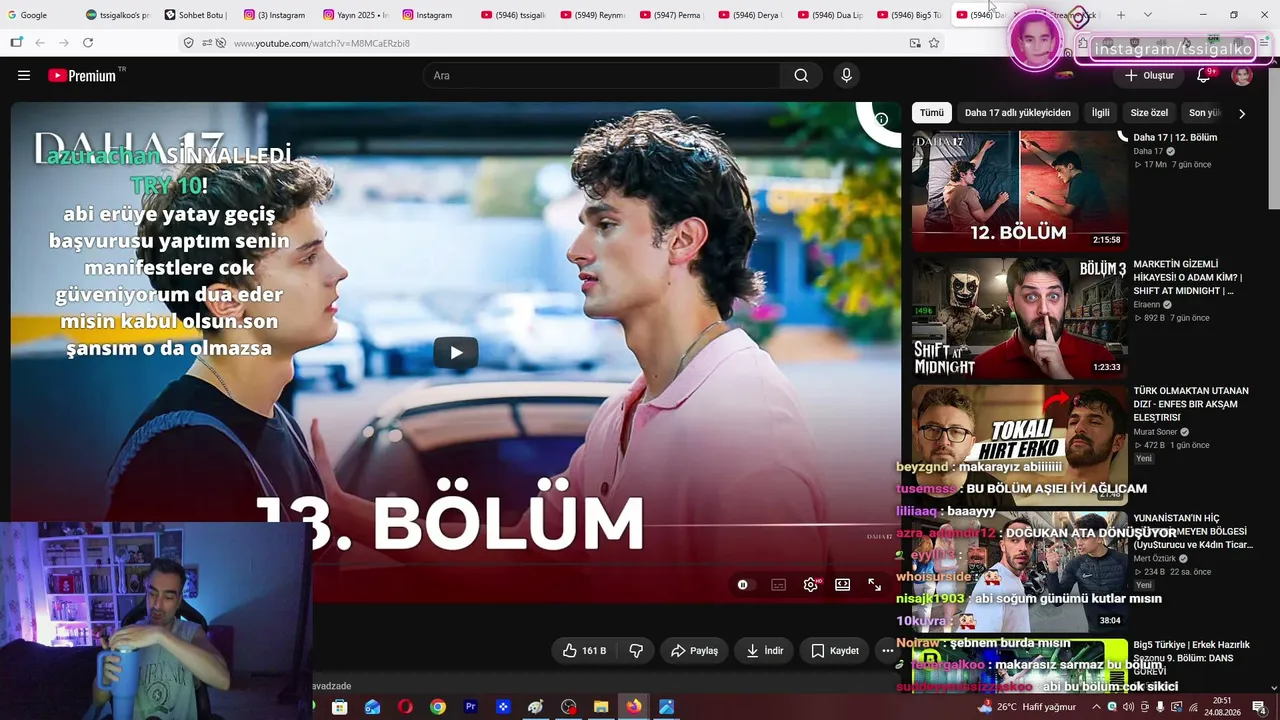Image resolution: width=1280 pixels, height=720 pixels.
Task: Open Adobe Premiere Pro from taskbar
Action: coord(471,707)
